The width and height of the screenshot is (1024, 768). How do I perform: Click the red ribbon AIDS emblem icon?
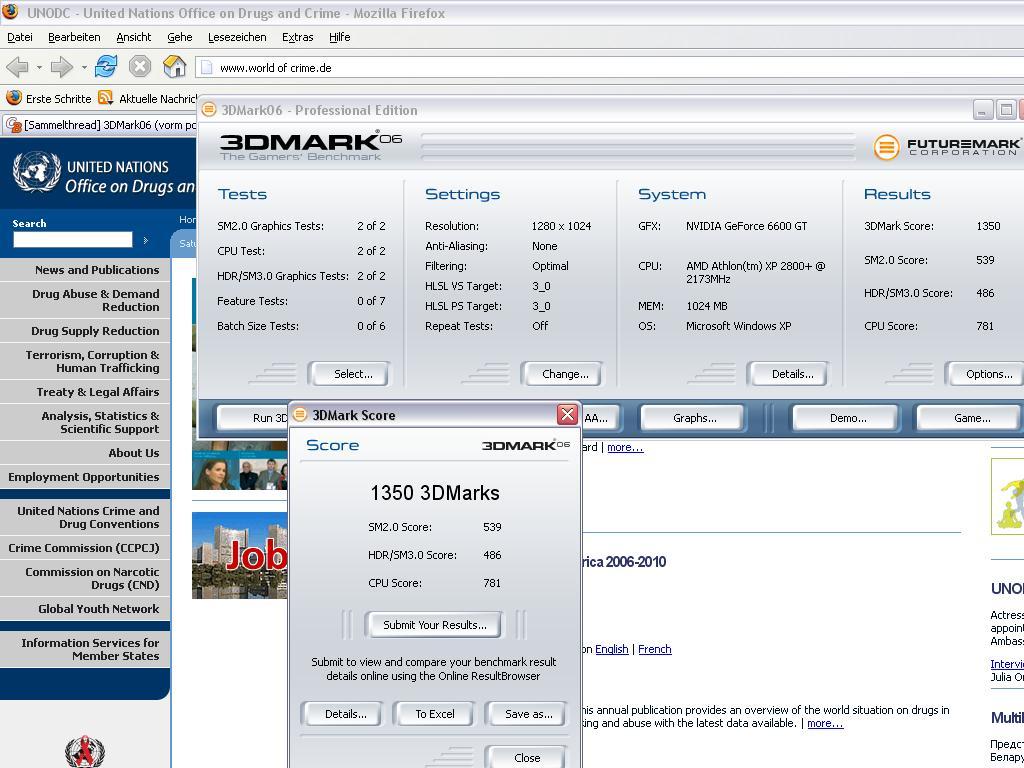(x=84, y=751)
